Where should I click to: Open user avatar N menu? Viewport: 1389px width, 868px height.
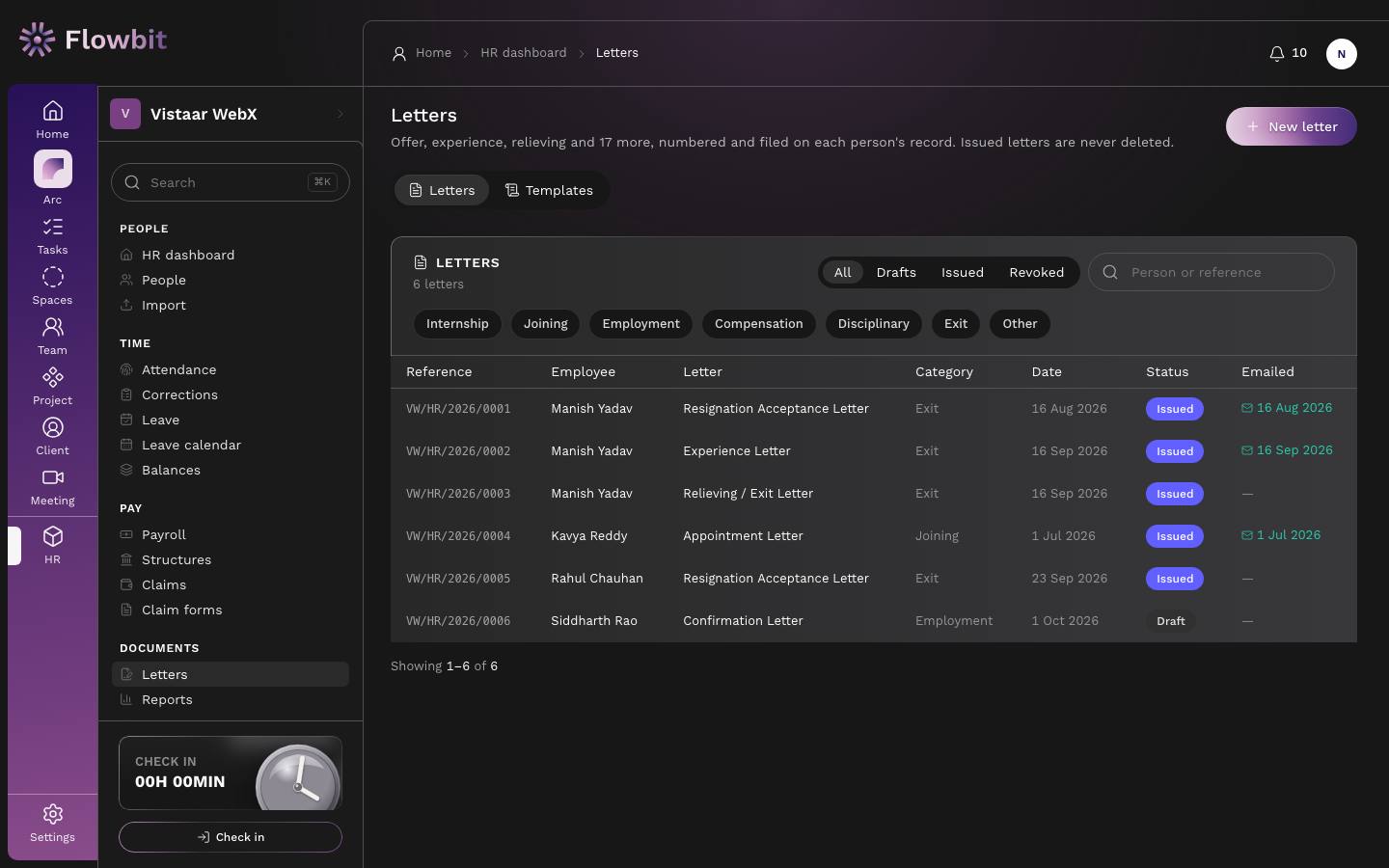[1341, 54]
